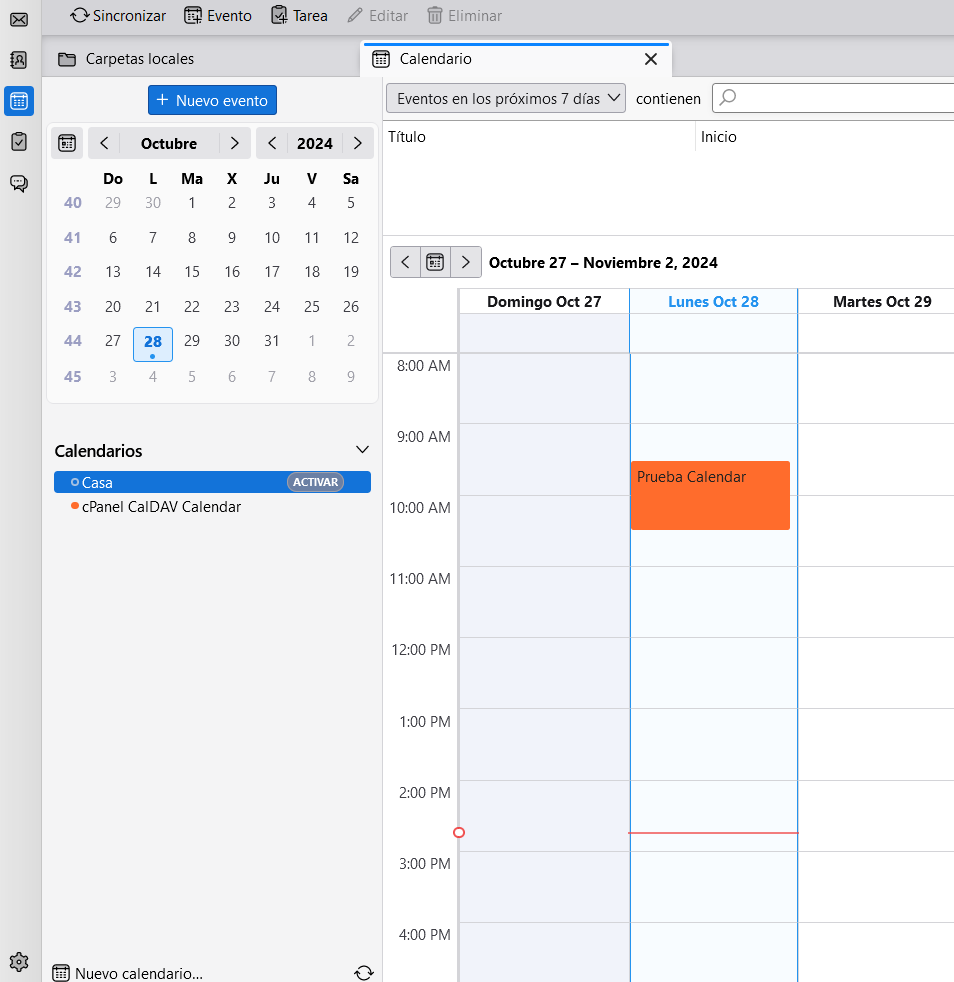Jump to today in week view

pos(436,262)
